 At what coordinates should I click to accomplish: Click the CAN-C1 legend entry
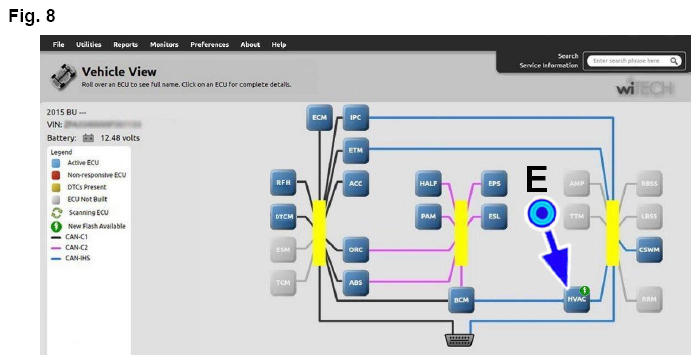(x=70, y=237)
